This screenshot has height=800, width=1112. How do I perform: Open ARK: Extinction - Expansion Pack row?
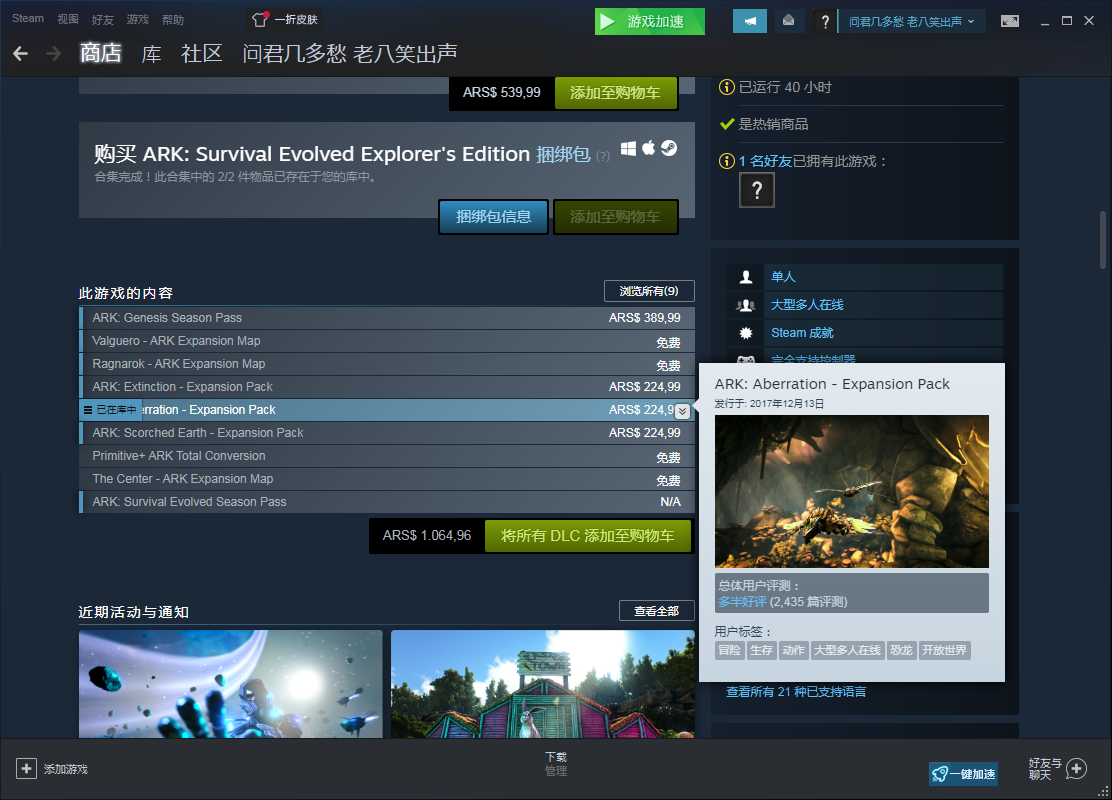(387, 387)
